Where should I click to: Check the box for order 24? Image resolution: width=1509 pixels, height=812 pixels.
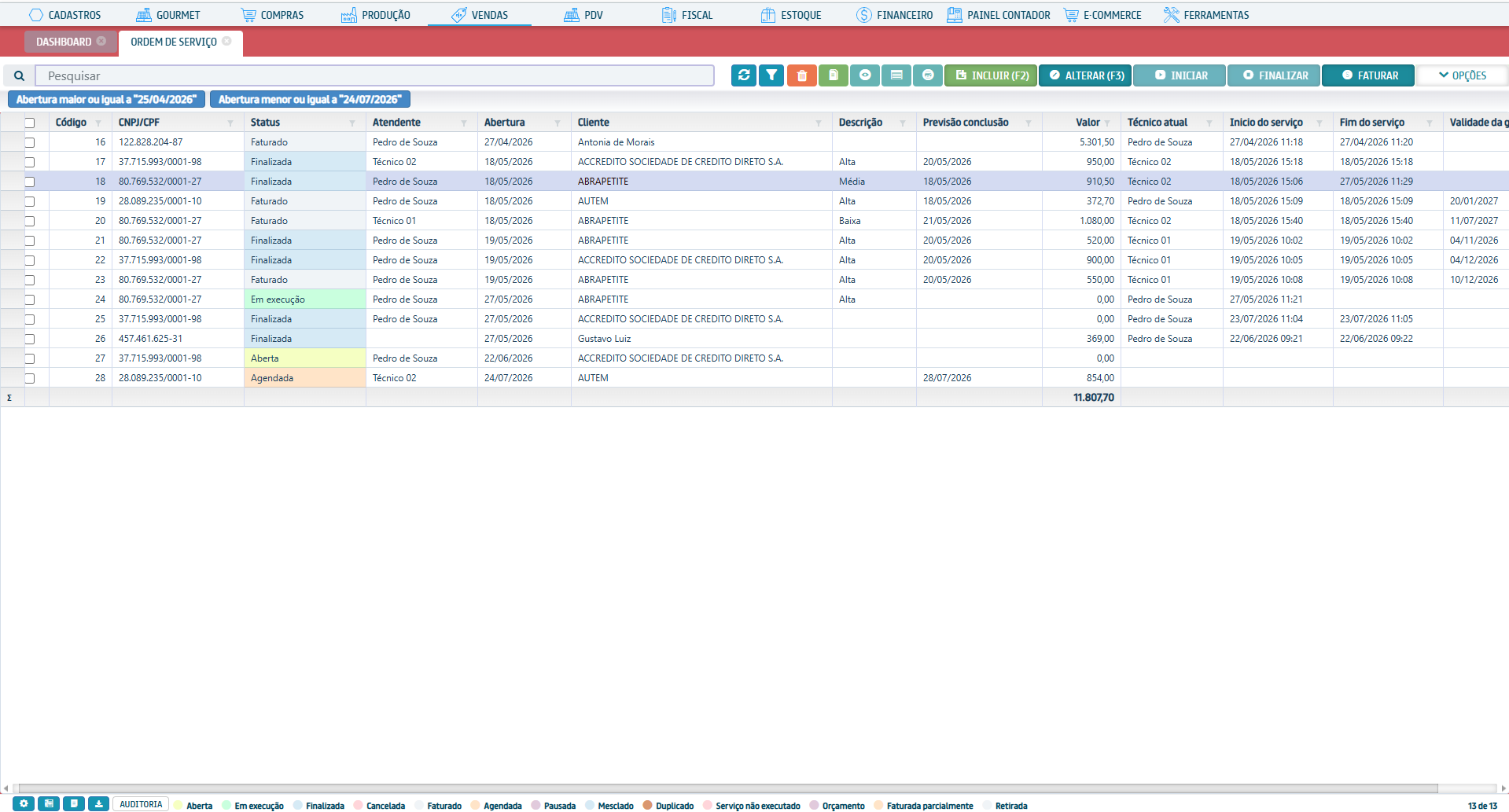coord(30,299)
